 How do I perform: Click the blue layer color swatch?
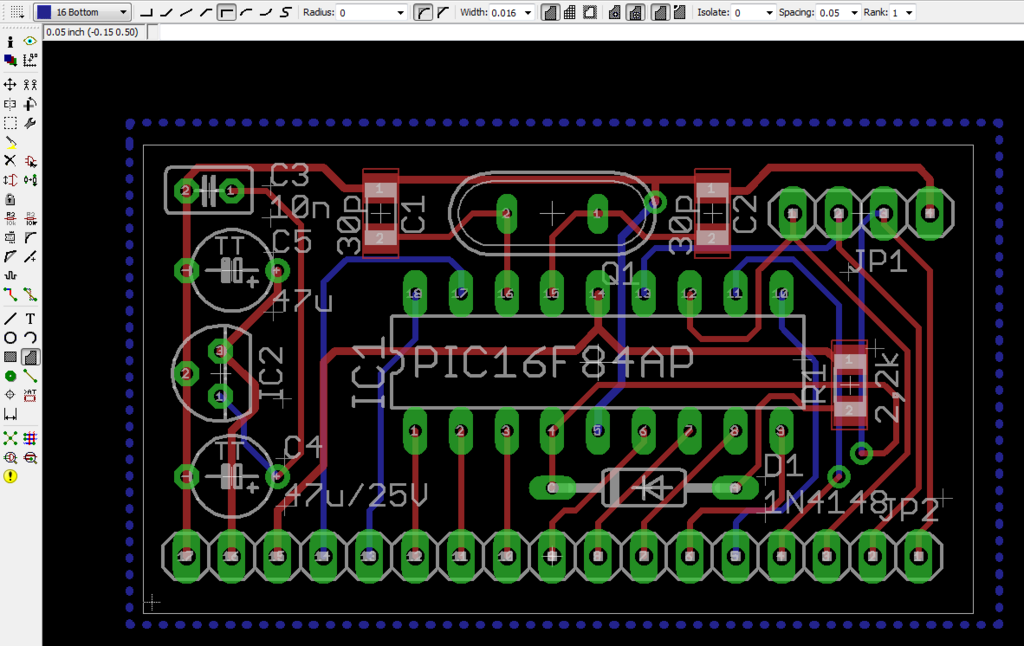click(44, 12)
